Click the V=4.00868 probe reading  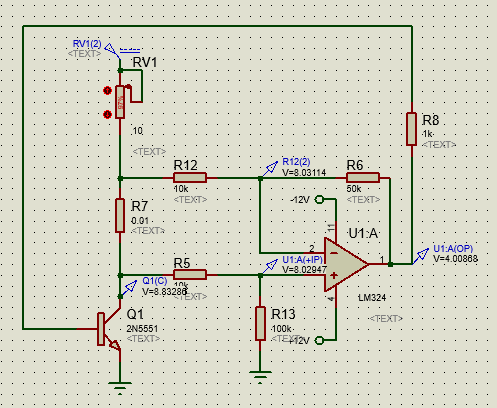[455, 259]
